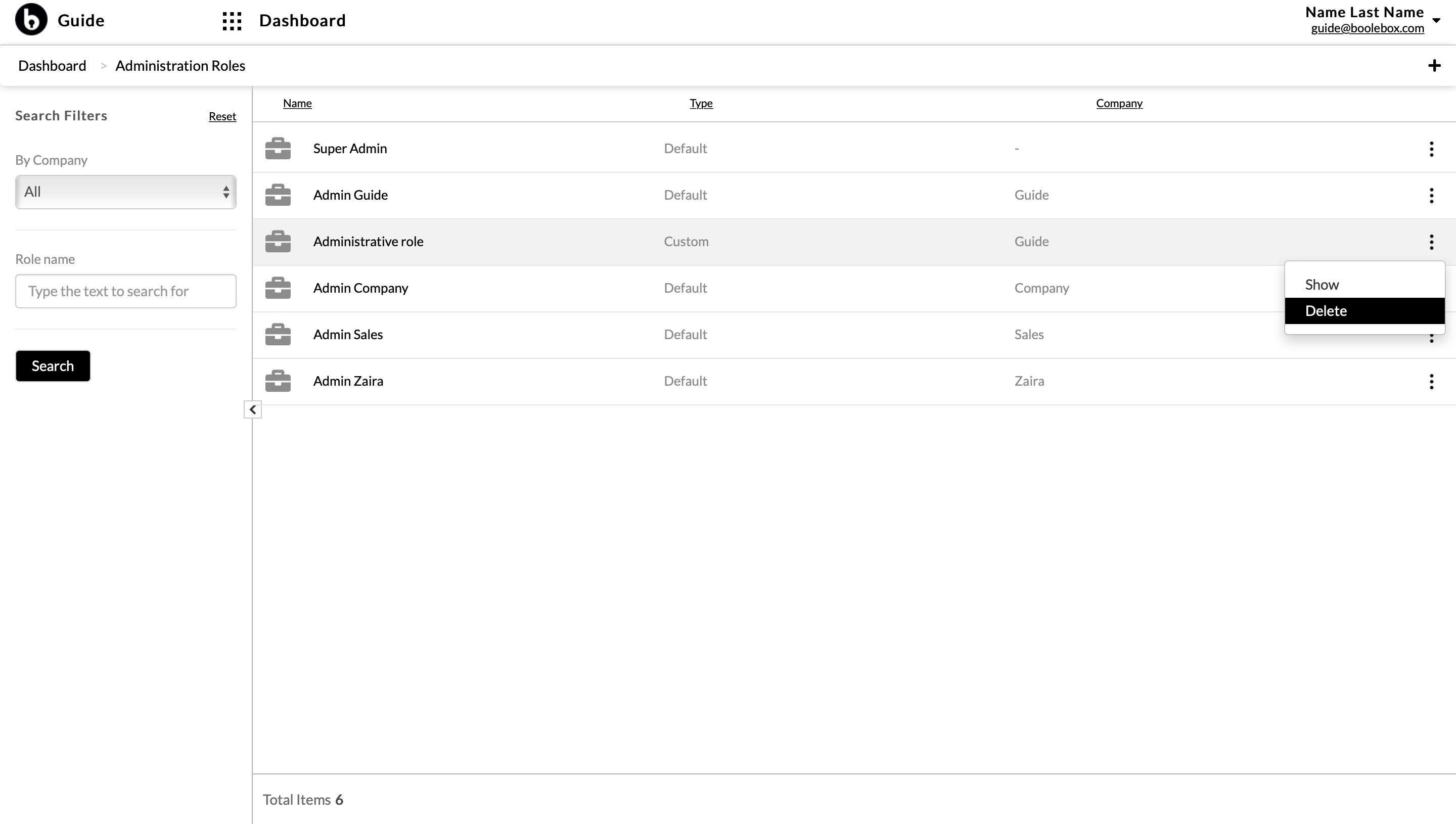Click the Sales company cell

(1029, 334)
